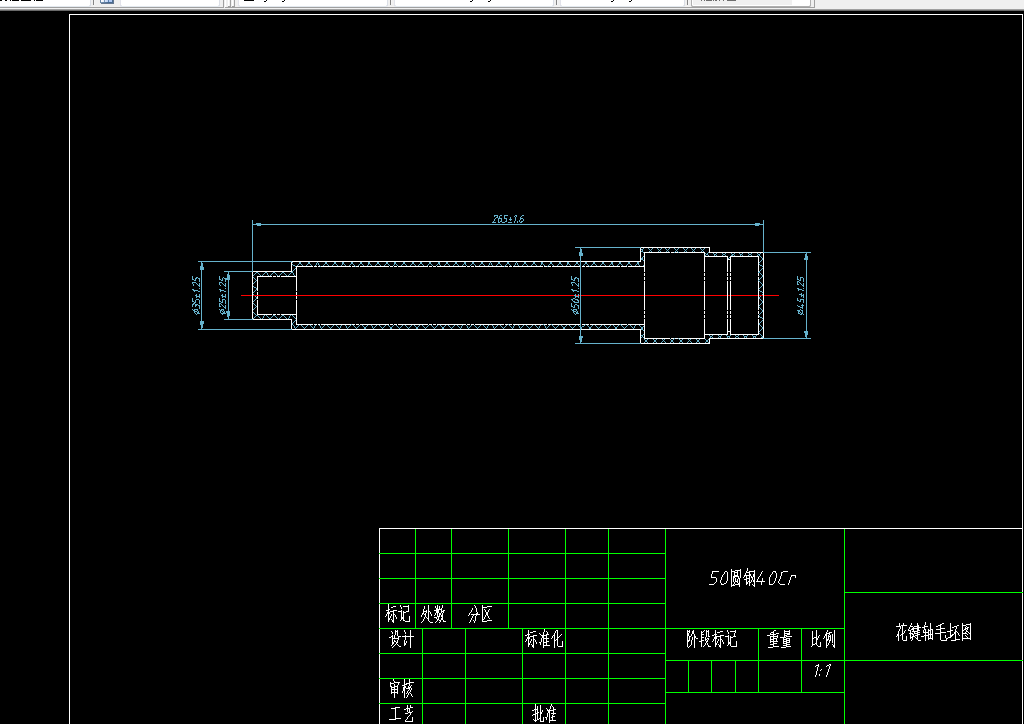Select the ø50±1.25 diameter dimension text
1024x724 pixels.
[575, 295]
